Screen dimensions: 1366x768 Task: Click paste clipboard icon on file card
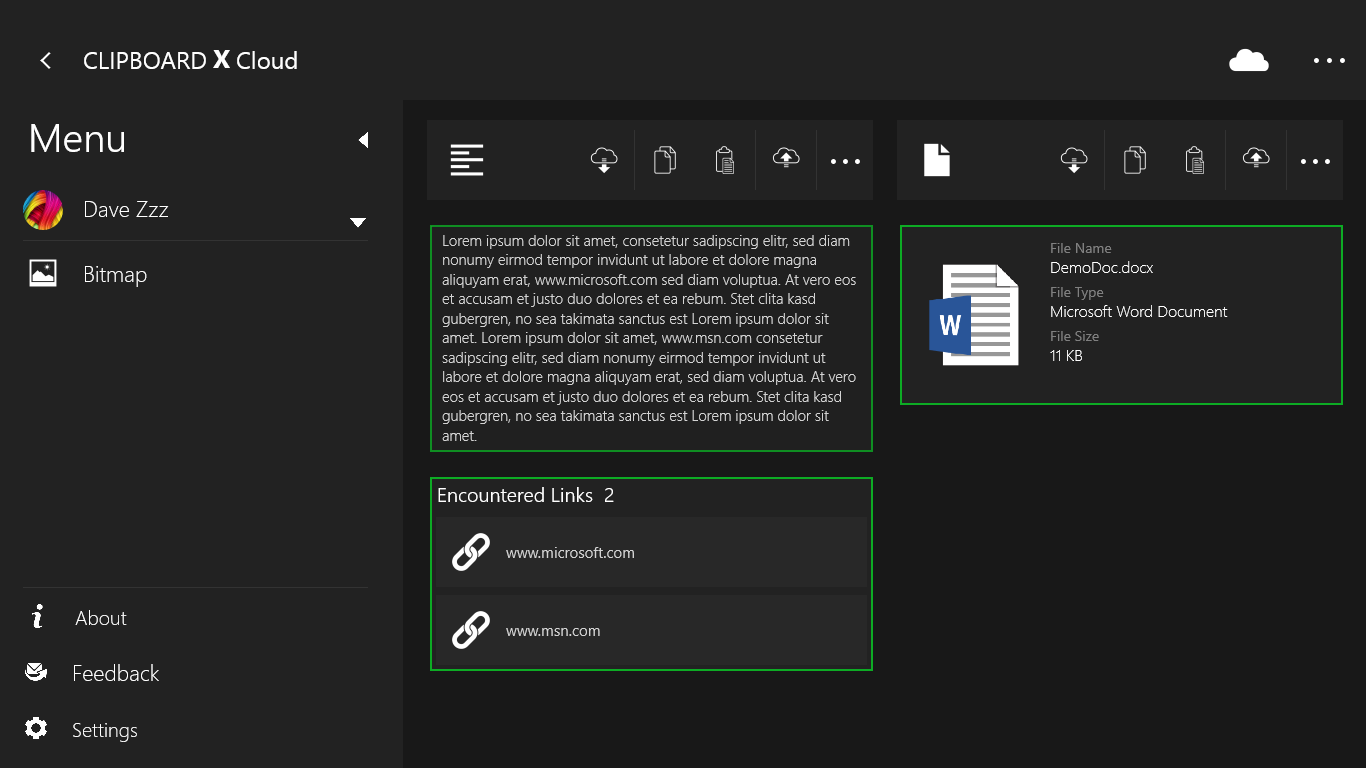tap(1195, 160)
